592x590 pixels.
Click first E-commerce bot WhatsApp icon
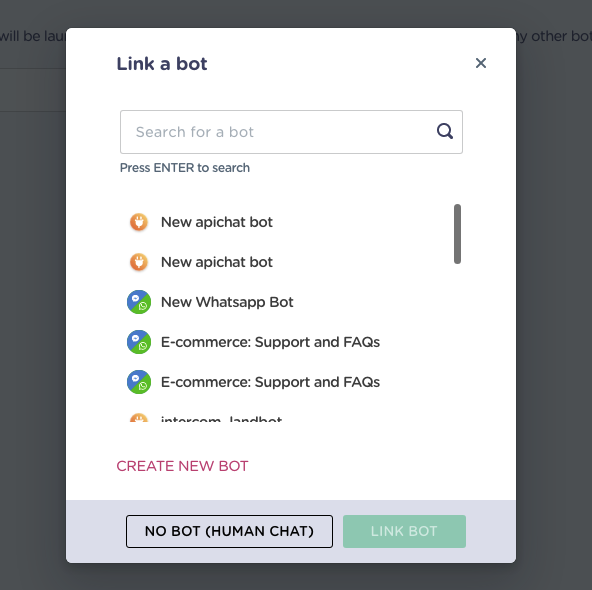pyautogui.click(x=139, y=342)
